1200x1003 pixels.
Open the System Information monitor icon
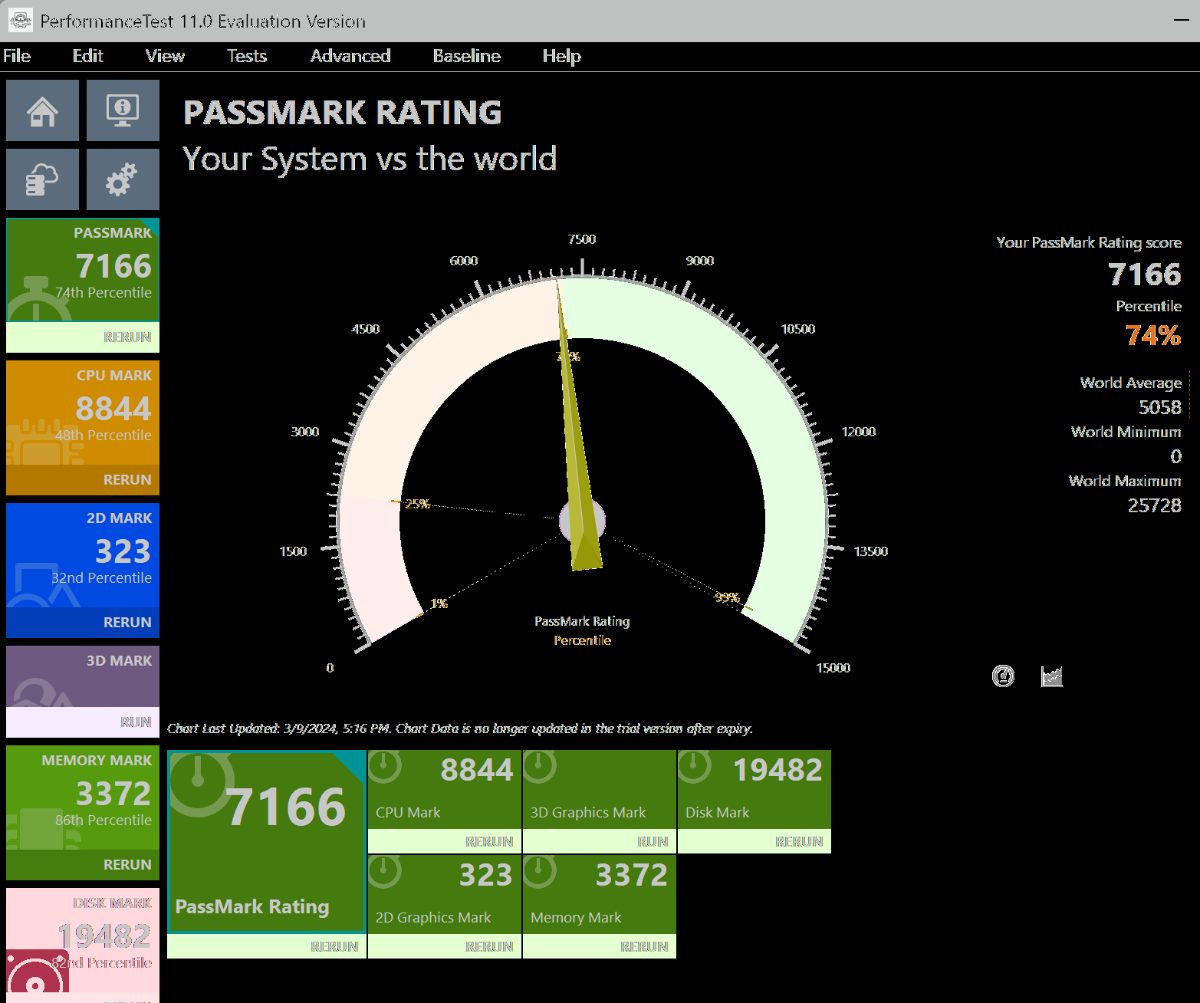(x=123, y=111)
